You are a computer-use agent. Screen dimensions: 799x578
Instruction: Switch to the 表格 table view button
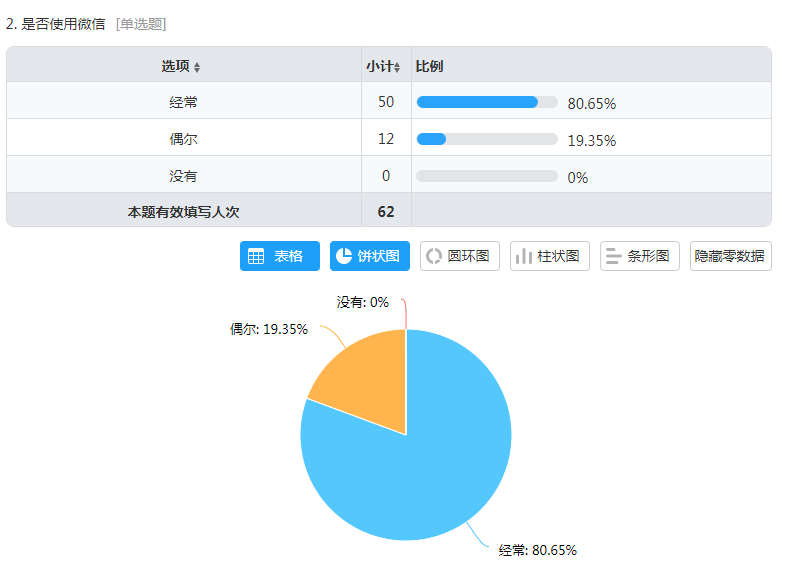[x=280, y=256]
